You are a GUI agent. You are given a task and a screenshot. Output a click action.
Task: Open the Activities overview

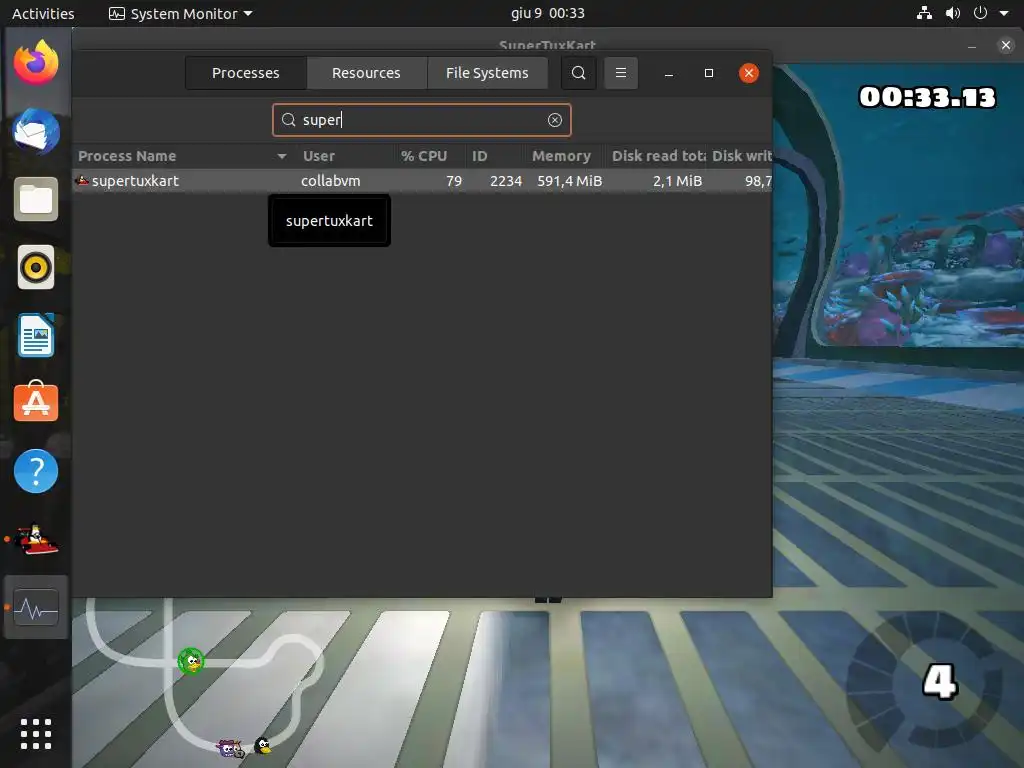point(43,13)
